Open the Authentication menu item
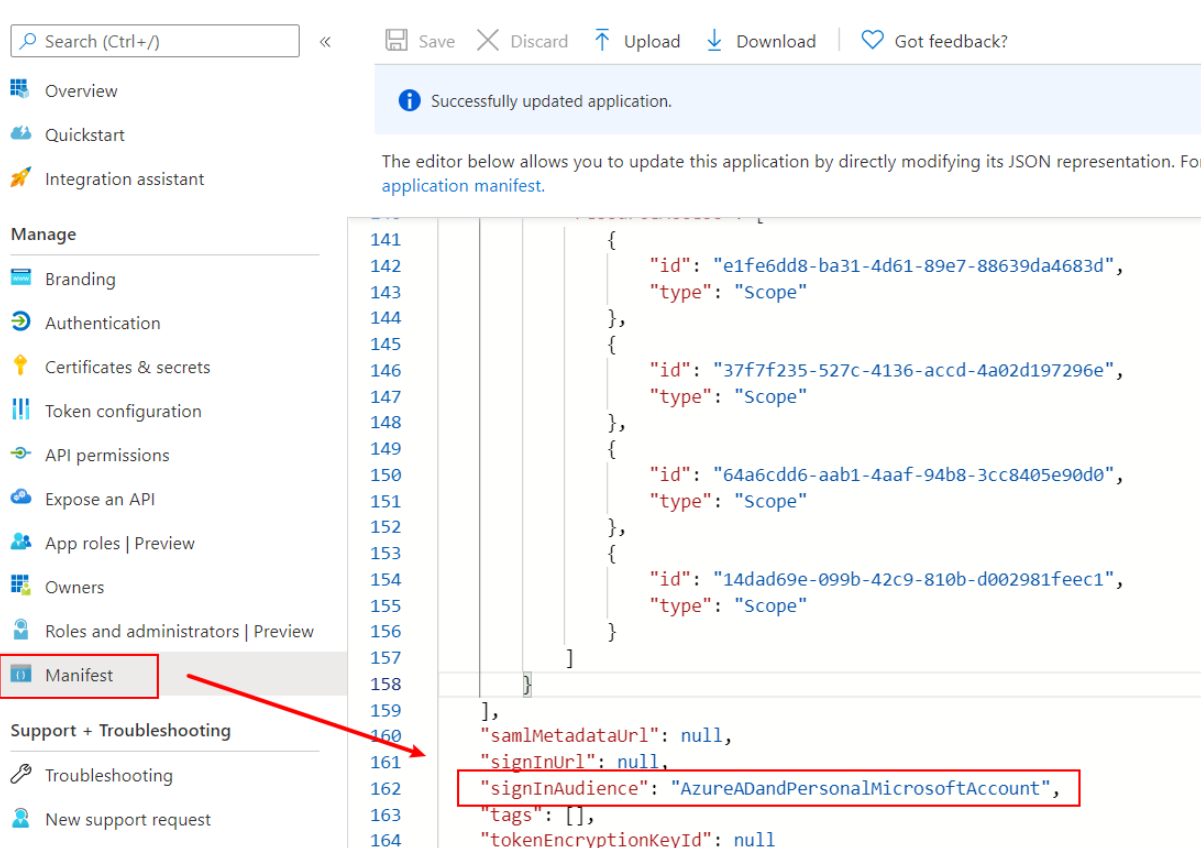This screenshot has height=848, width=1201. 102,323
